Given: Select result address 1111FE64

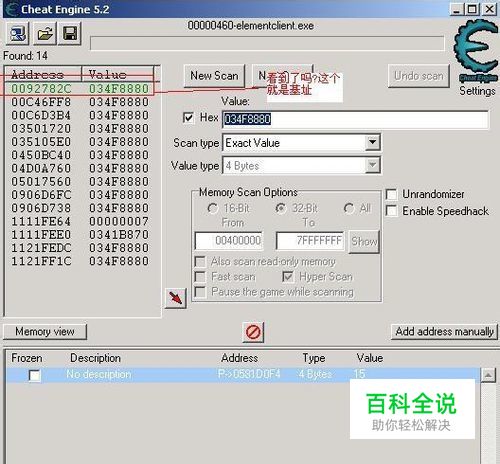Looking at the screenshot, I should click(41, 221).
